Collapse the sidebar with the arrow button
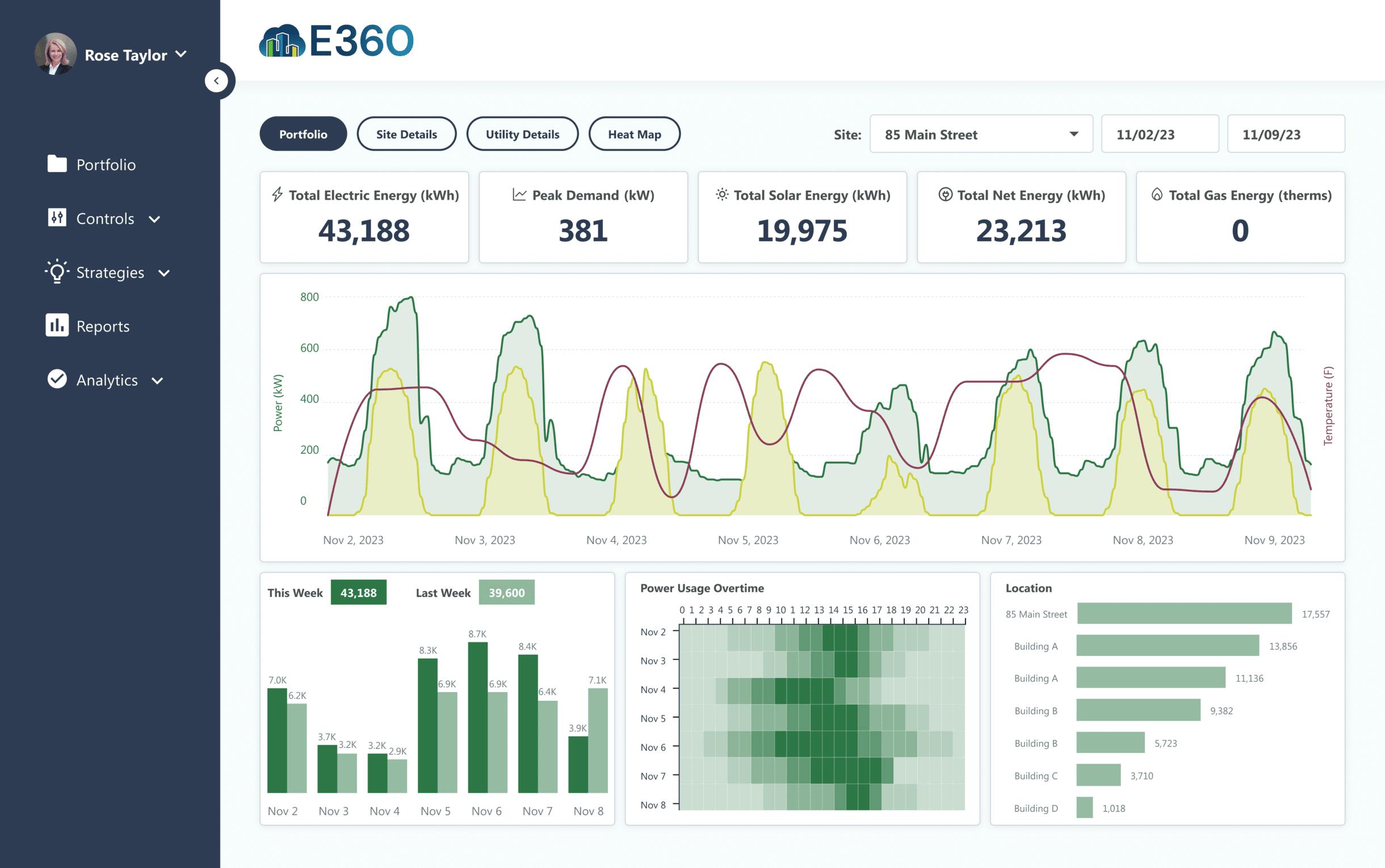 click(x=217, y=81)
